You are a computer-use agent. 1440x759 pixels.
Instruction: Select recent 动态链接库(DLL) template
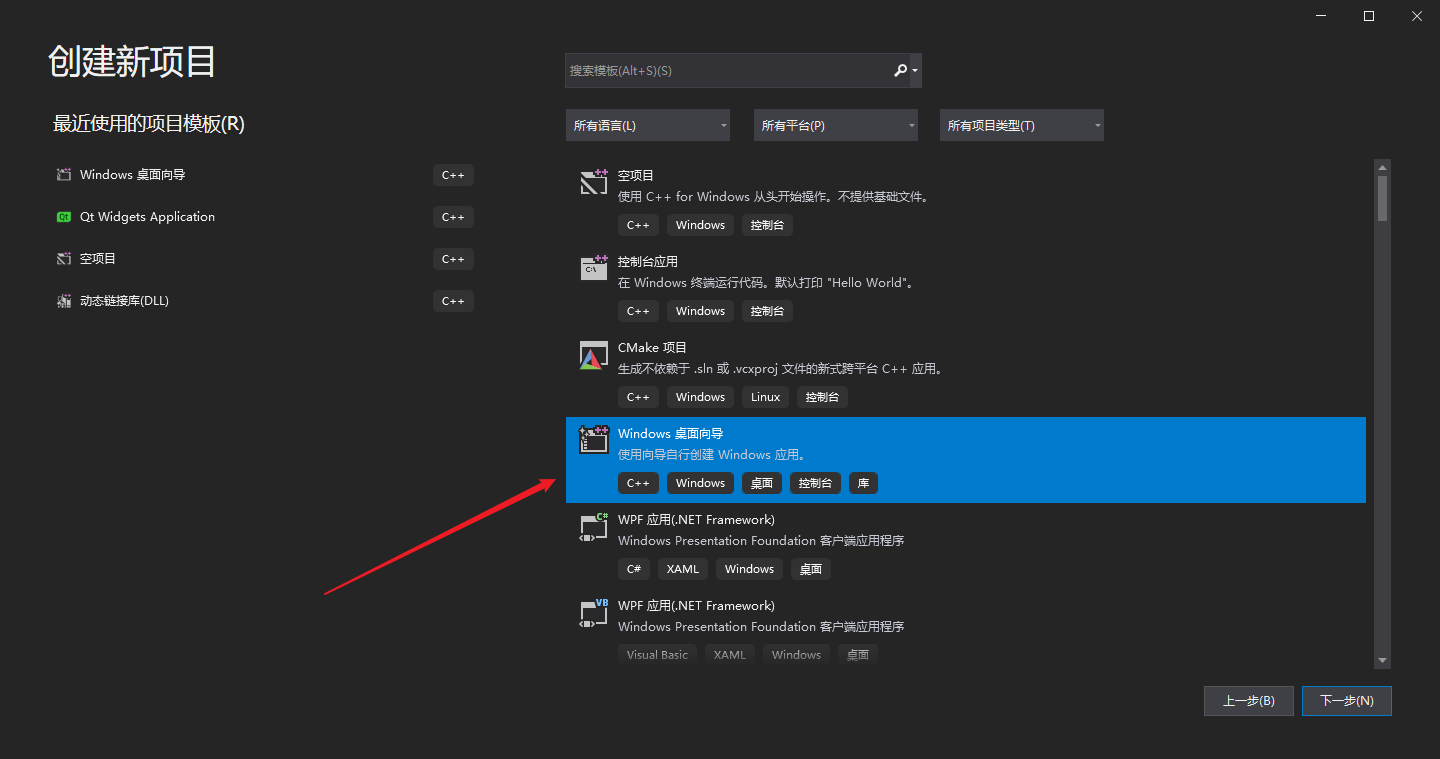tap(124, 301)
